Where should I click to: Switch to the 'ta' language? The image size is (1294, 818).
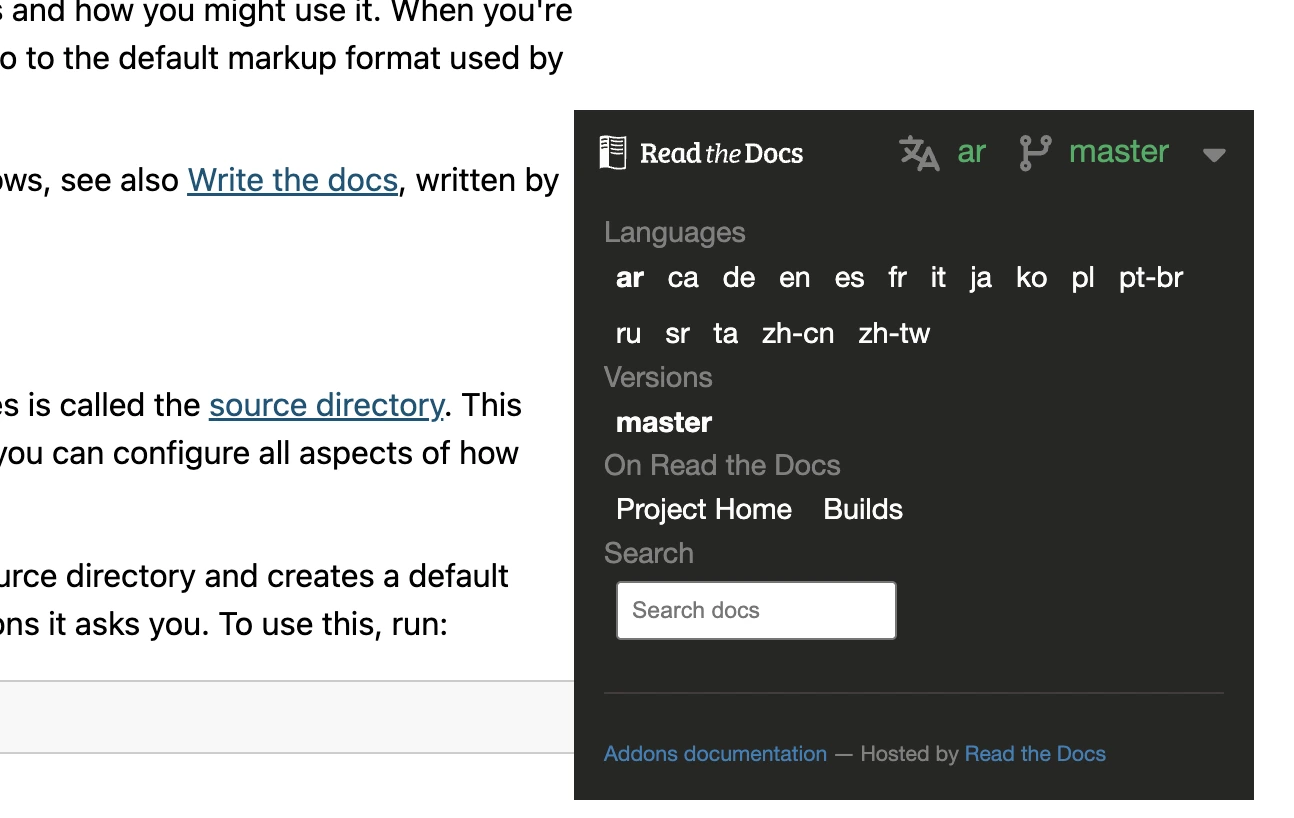(x=726, y=334)
